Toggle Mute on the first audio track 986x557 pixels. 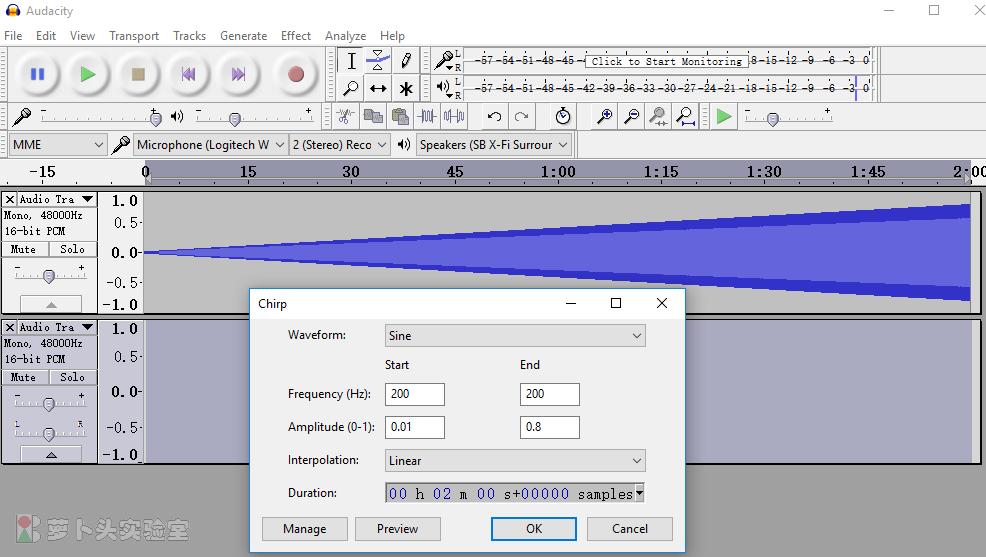click(x=23, y=249)
